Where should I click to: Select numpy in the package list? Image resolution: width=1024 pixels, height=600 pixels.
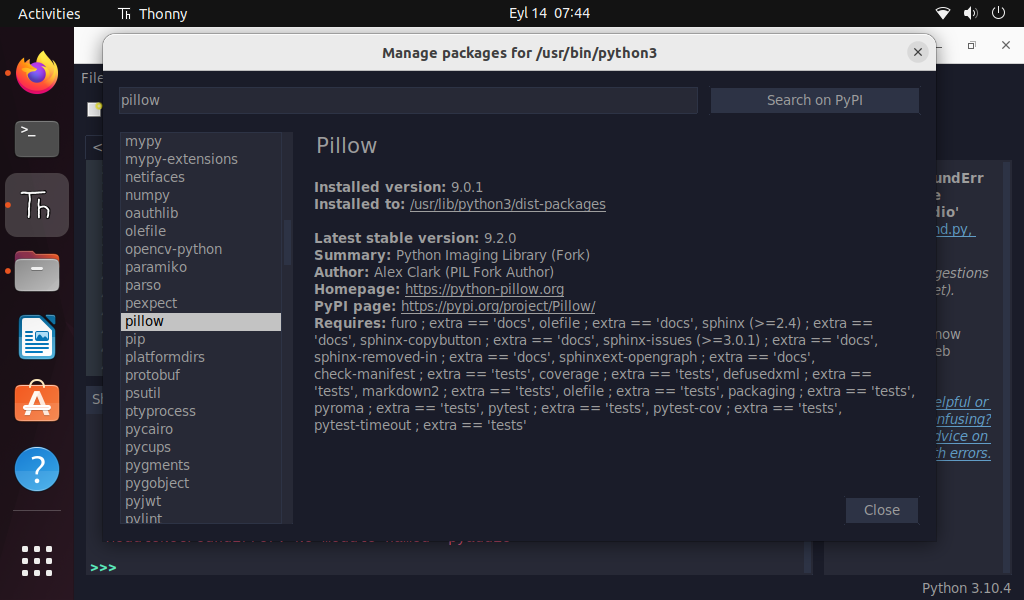tap(147, 195)
